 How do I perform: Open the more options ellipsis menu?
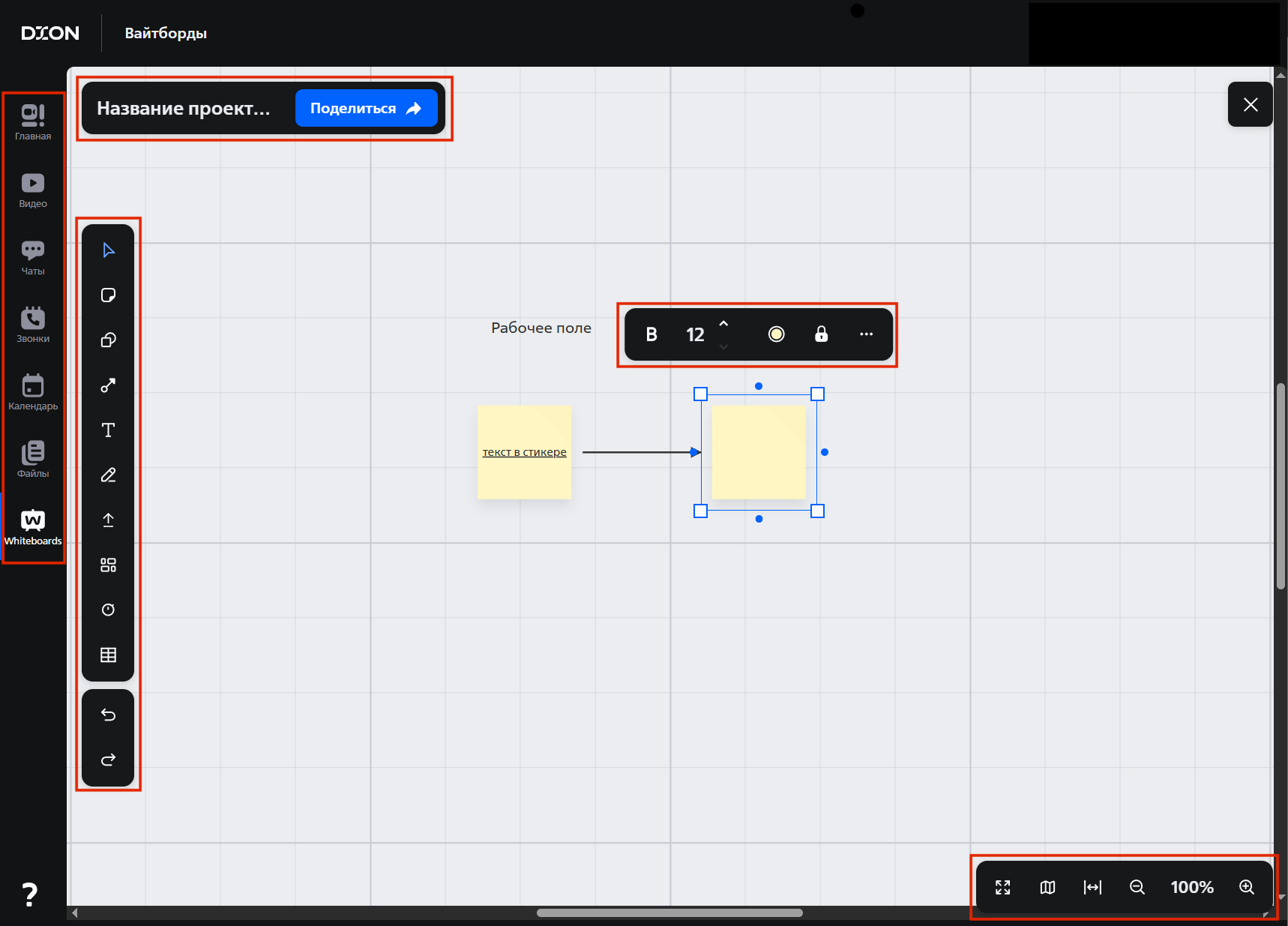(866, 334)
